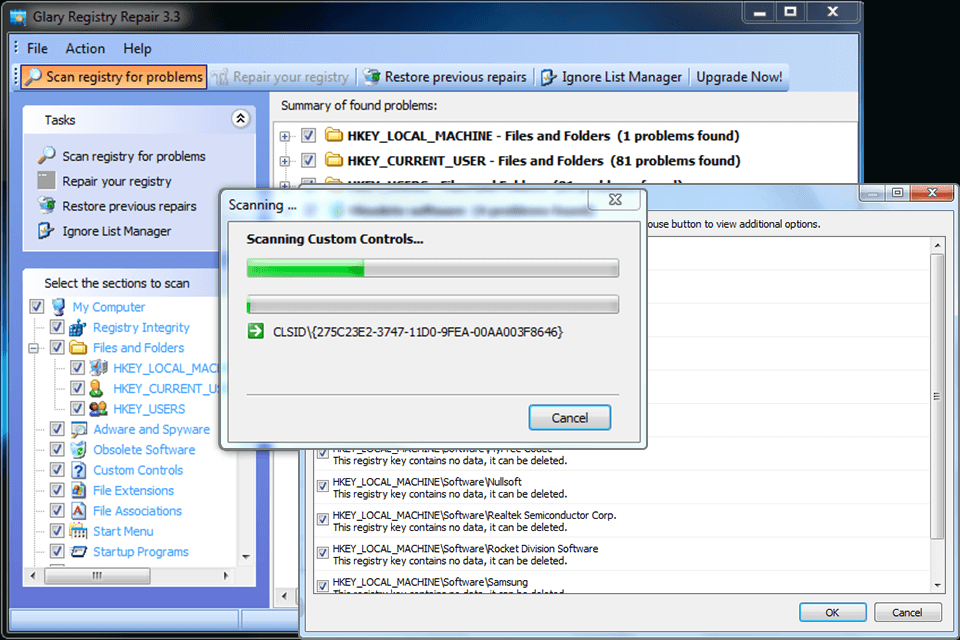
Task: Toggle the Registry Integrity checkbox
Action: point(57,327)
